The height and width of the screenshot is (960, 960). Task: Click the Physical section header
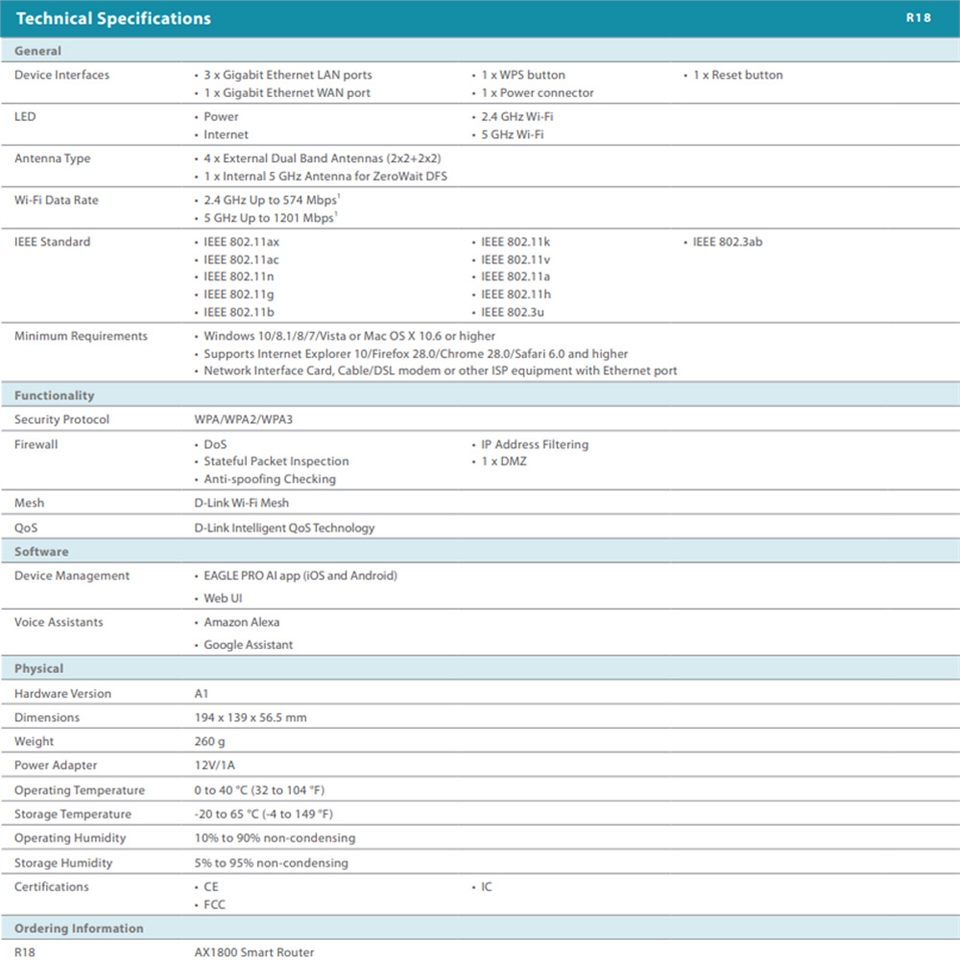39,669
